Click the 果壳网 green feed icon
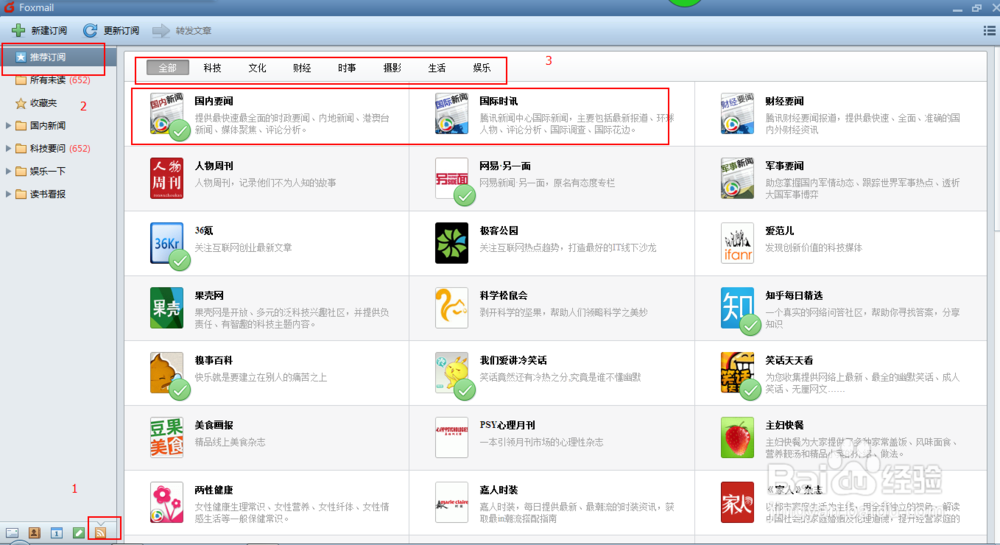This screenshot has height=545, width=1000. pyautogui.click(x=166, y=308)
